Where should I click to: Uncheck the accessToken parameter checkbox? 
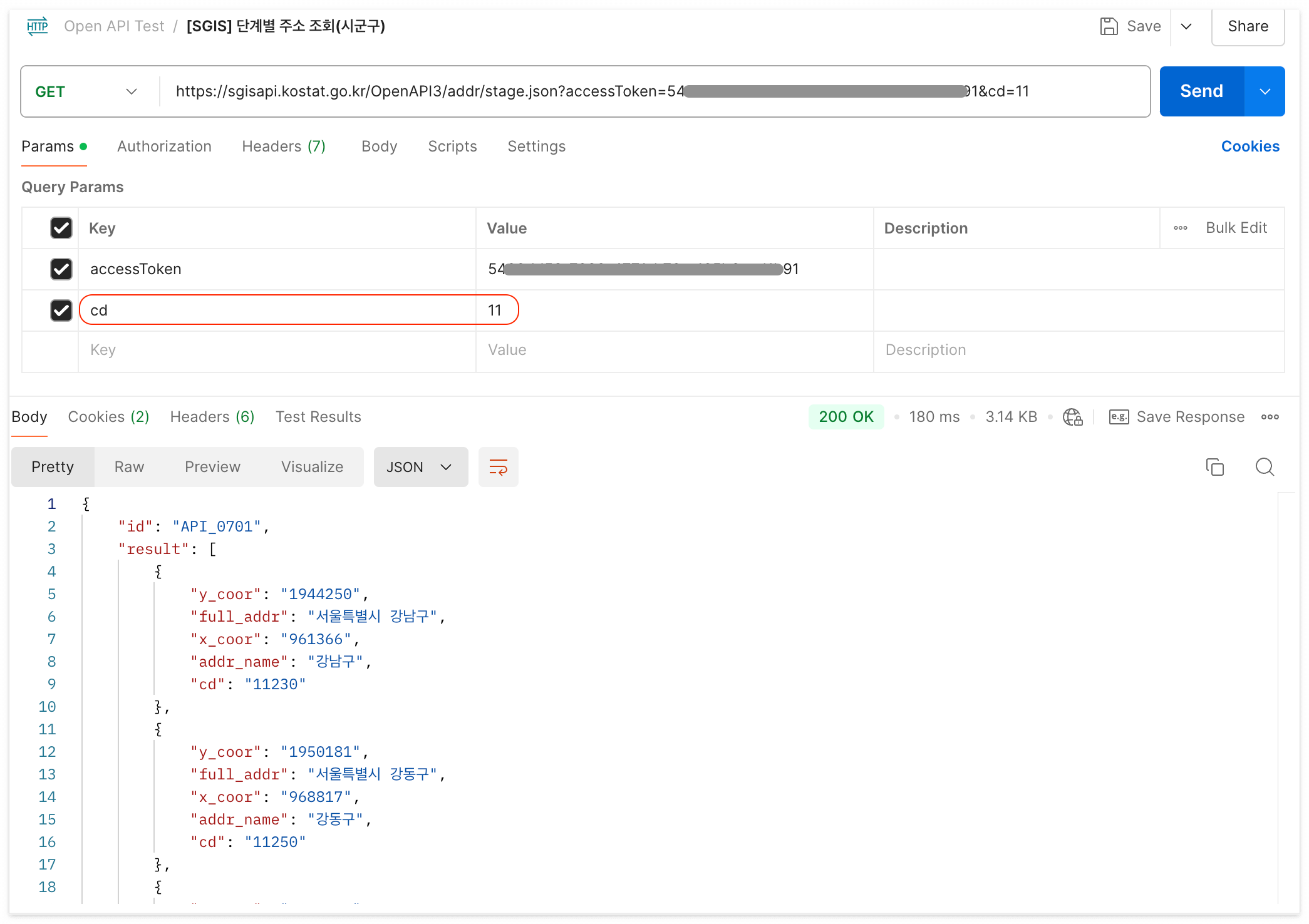61,269
